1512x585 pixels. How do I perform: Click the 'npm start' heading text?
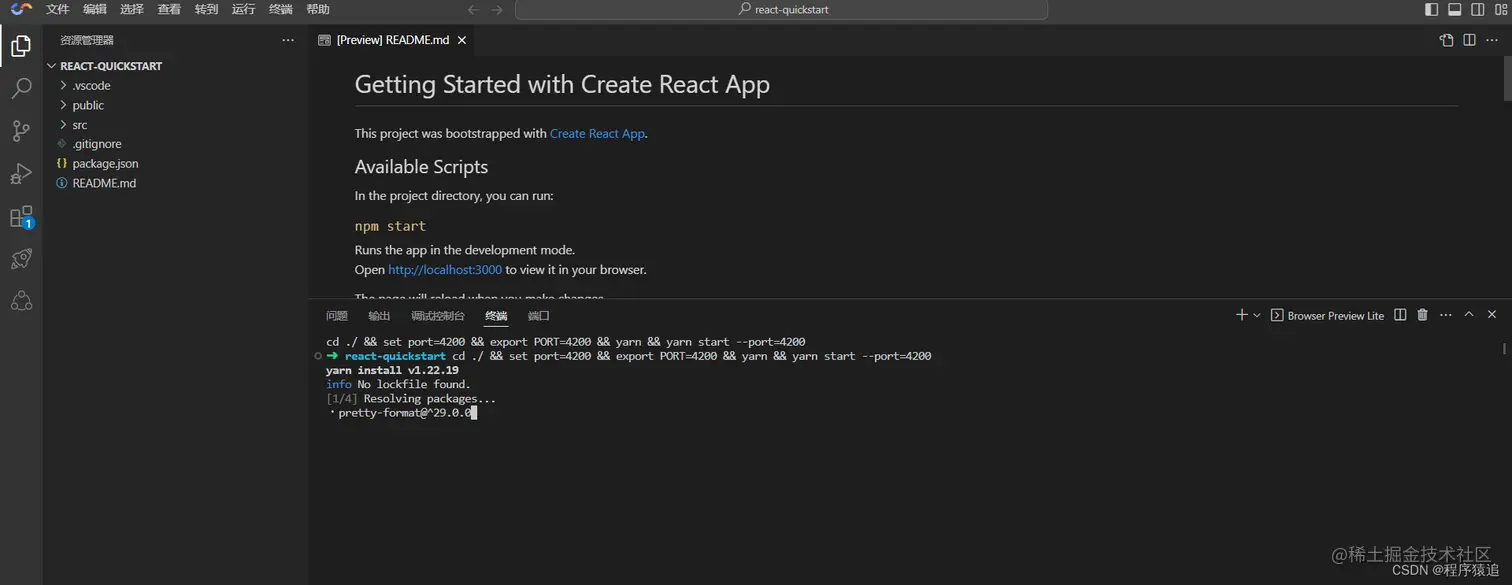[390, 226]
